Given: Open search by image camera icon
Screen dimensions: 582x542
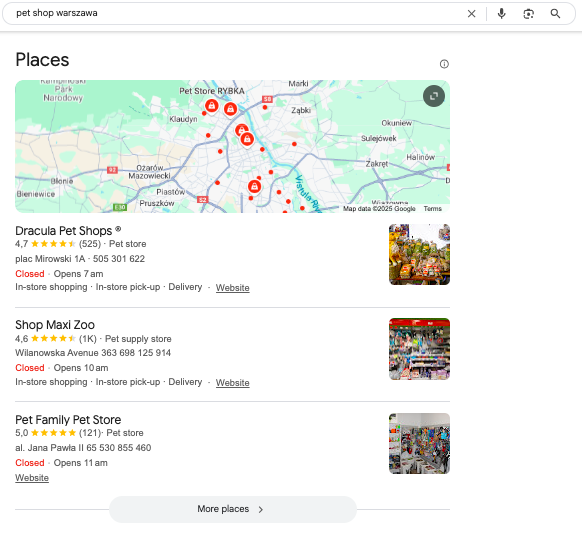Looking at the screenshot, I should [x=529, y=14].
